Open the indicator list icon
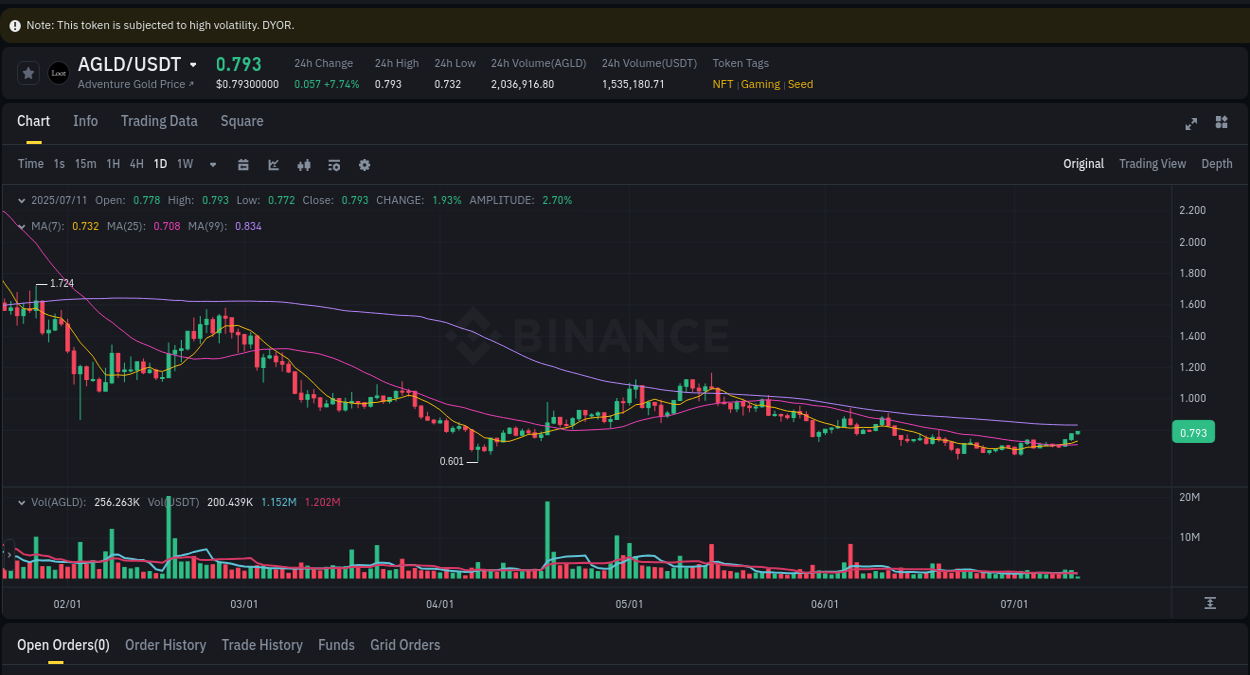This screenshot has width=1250, height=675. point(333,164)
